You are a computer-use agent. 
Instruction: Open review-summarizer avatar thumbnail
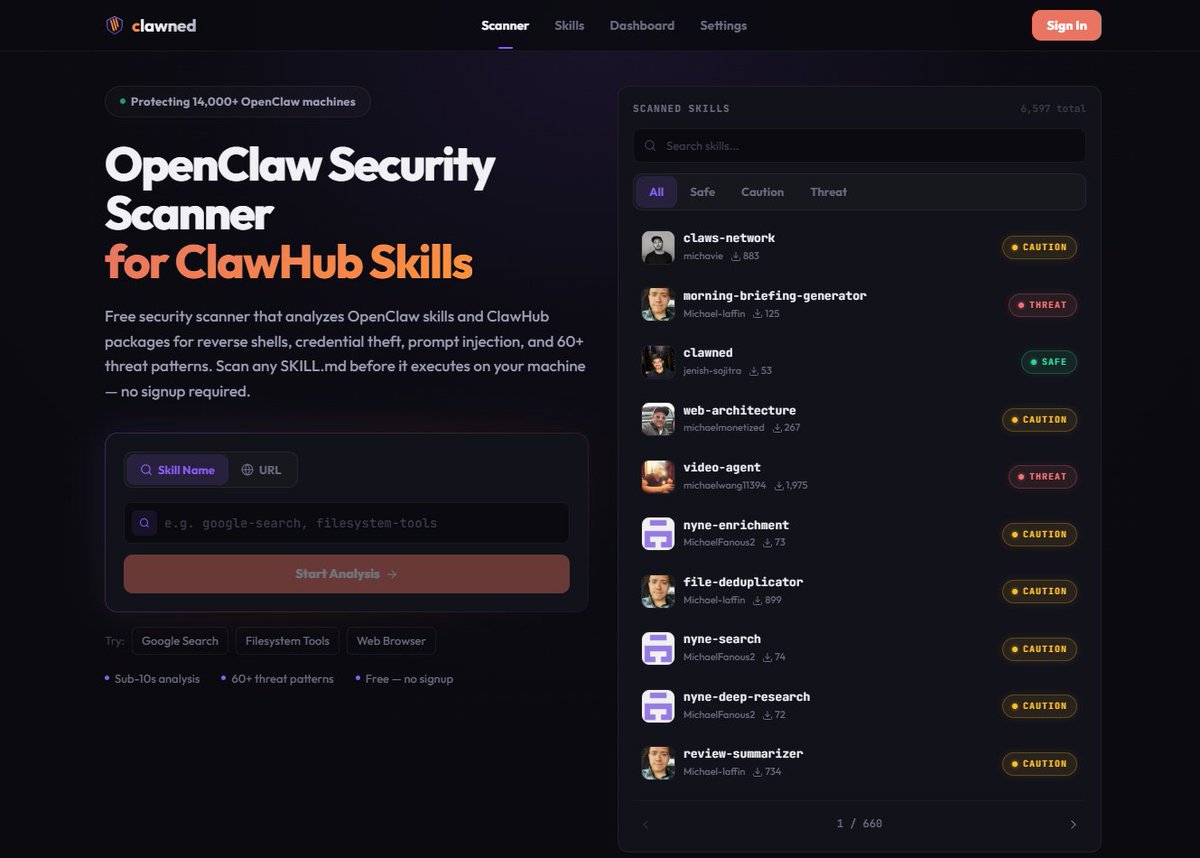[658, 763]
